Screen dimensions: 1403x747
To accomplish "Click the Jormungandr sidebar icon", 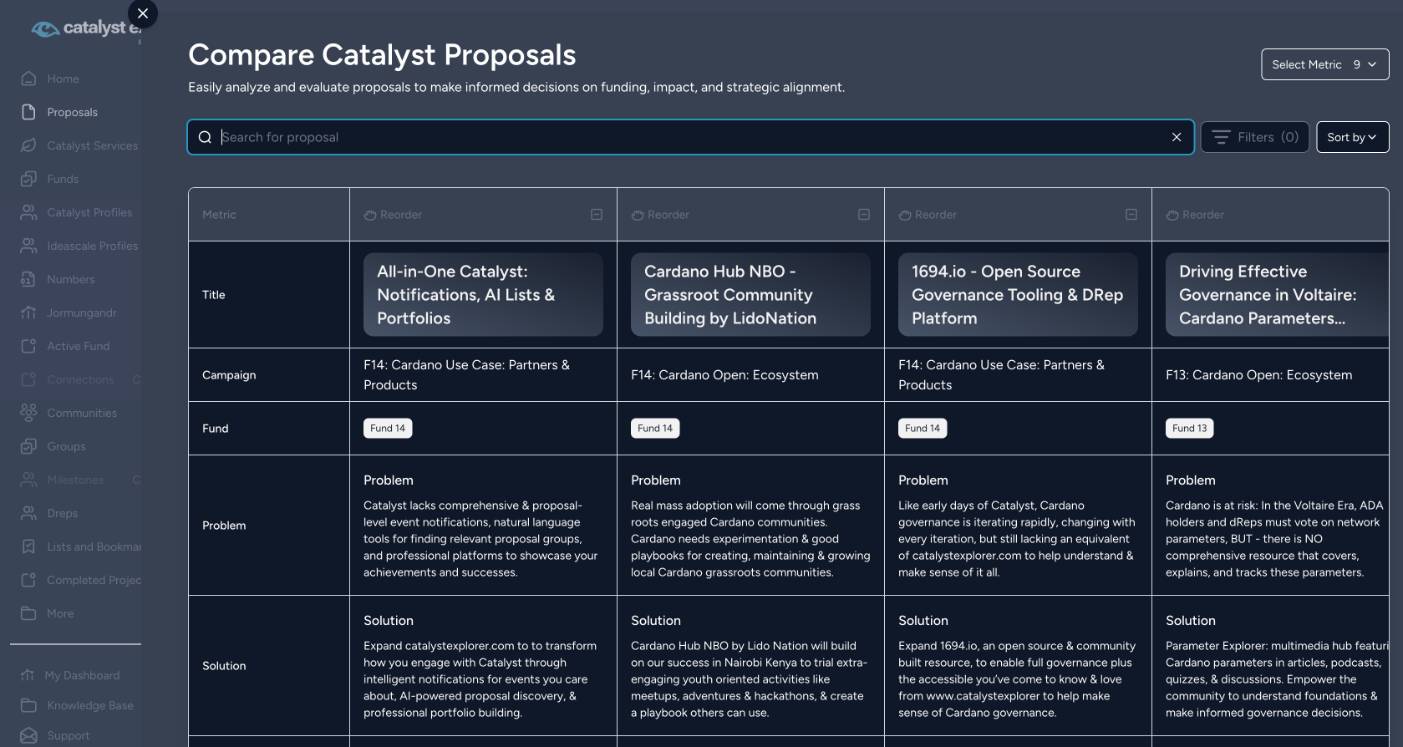I will (29, 313).
